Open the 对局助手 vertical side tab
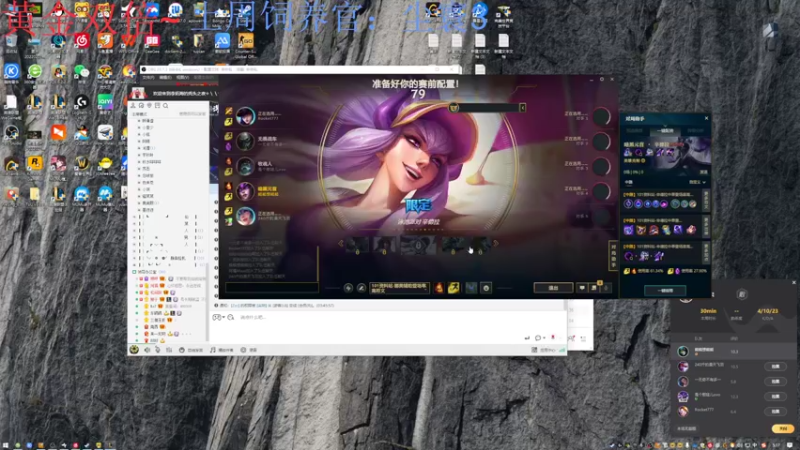The height and width of the screenshot is (450, 800). (x=613, y=256)
